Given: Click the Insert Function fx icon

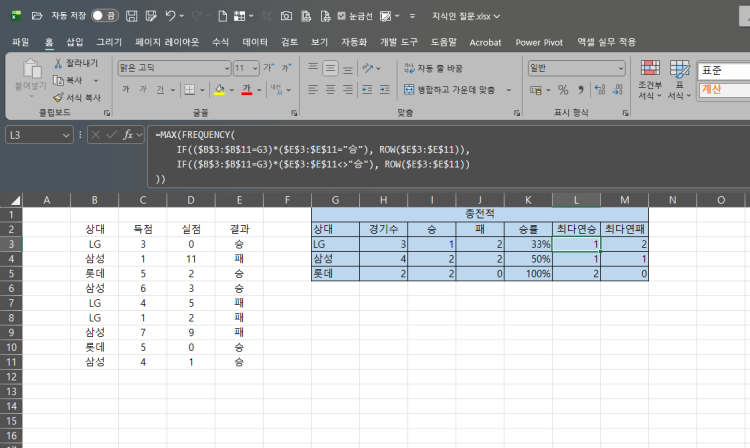Looking at the screenshot, I should 130,134.
